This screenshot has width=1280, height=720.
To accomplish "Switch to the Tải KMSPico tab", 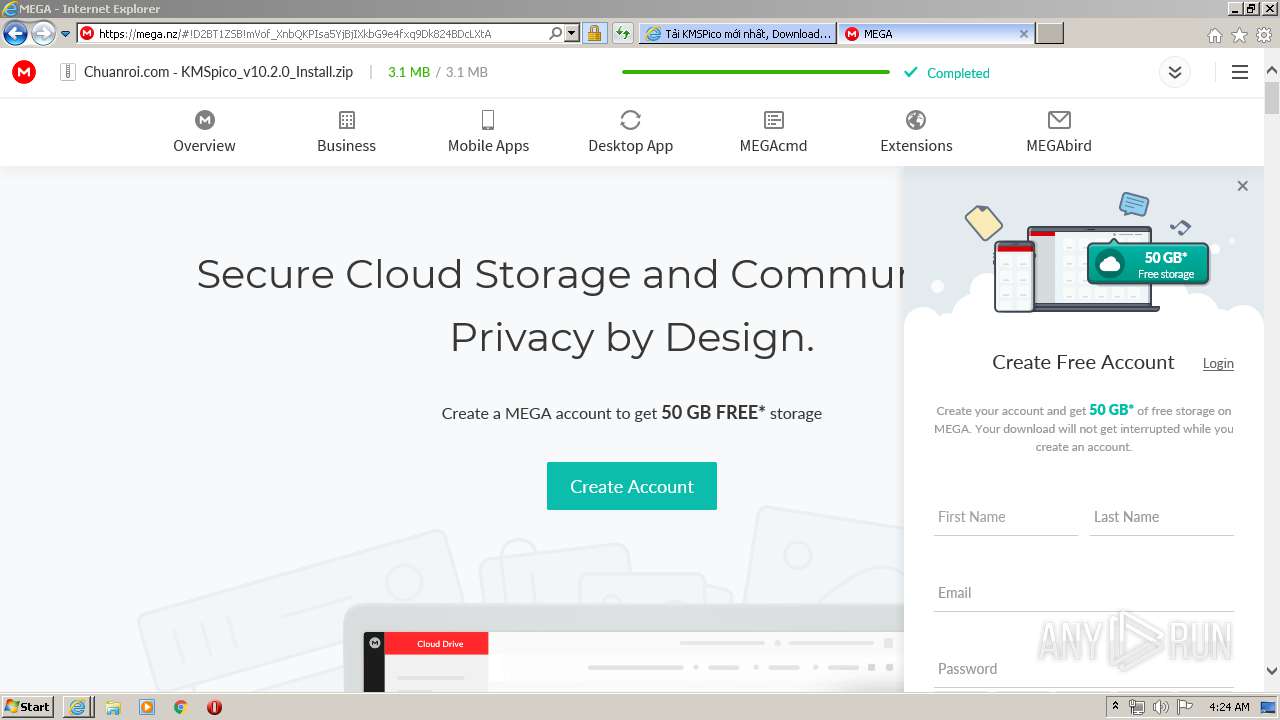I will click(x=738, y=33).
